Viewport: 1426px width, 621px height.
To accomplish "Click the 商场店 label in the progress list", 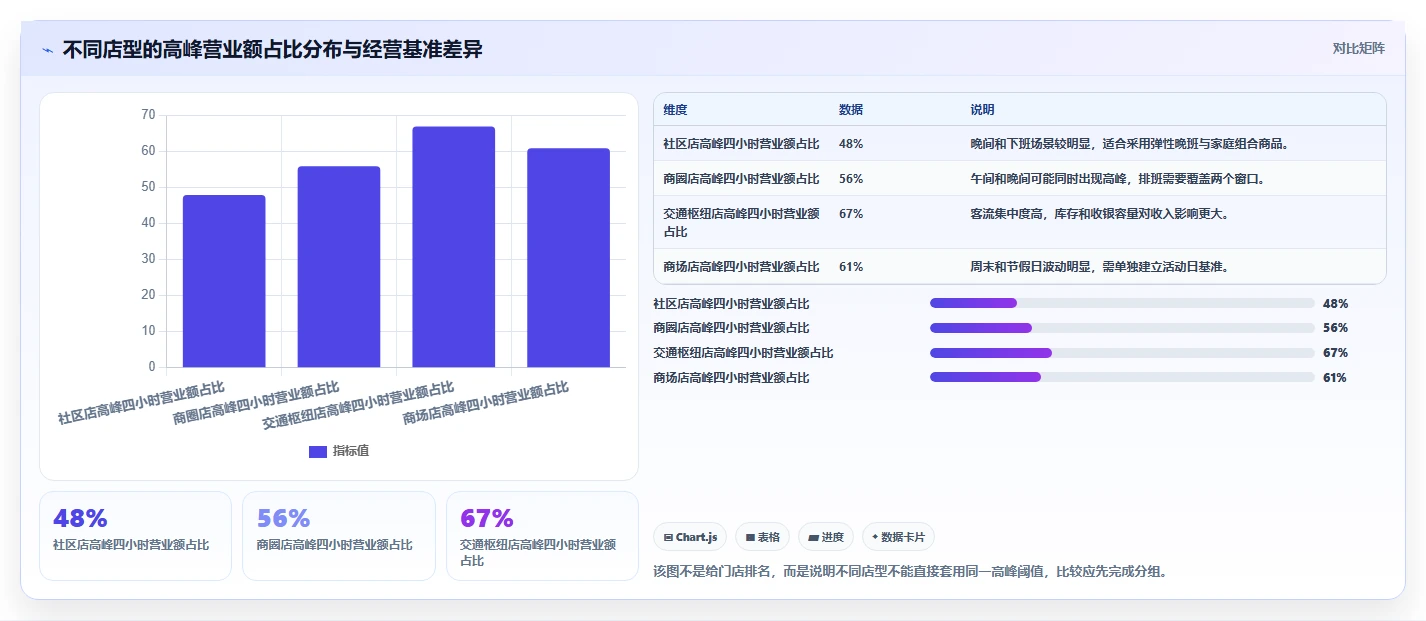I will tap(731, 378).
